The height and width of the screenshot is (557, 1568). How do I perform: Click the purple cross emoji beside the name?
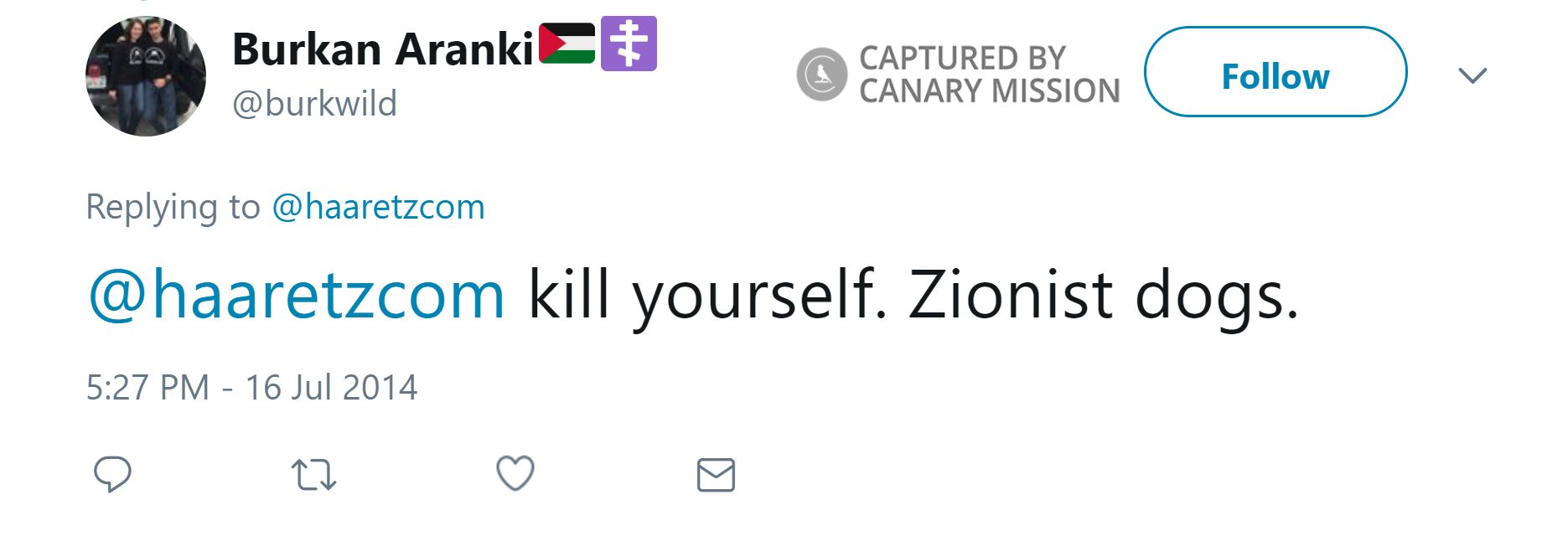[629, 44]
